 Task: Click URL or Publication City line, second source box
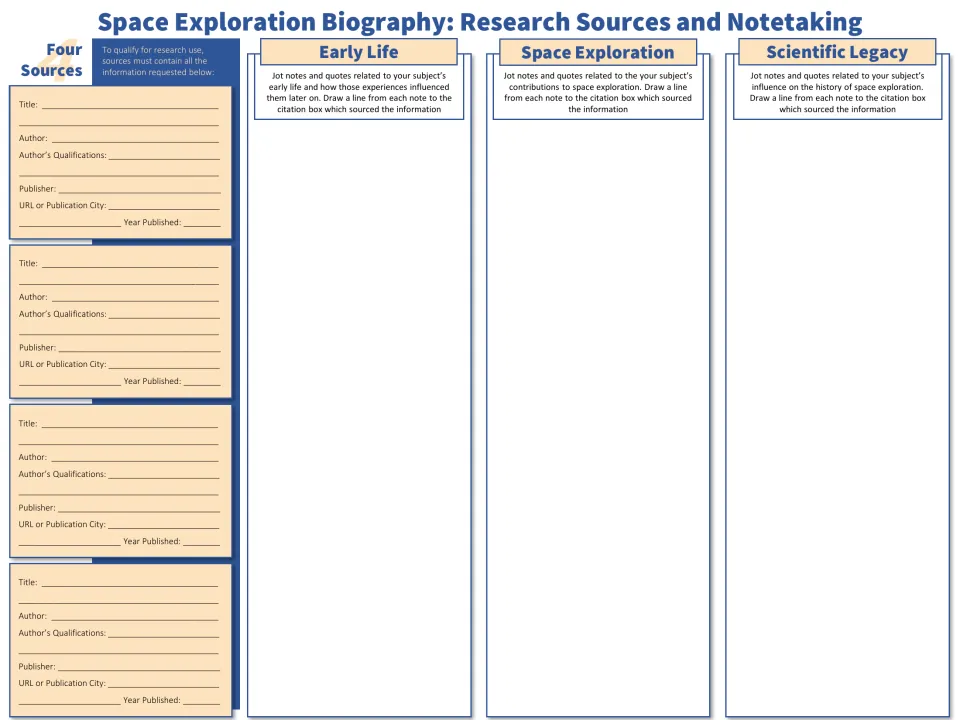[x=164, y=364]
